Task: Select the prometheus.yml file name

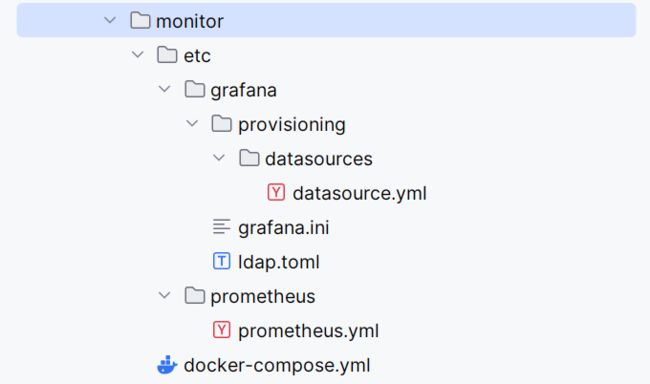Action: tap(308, 331)
